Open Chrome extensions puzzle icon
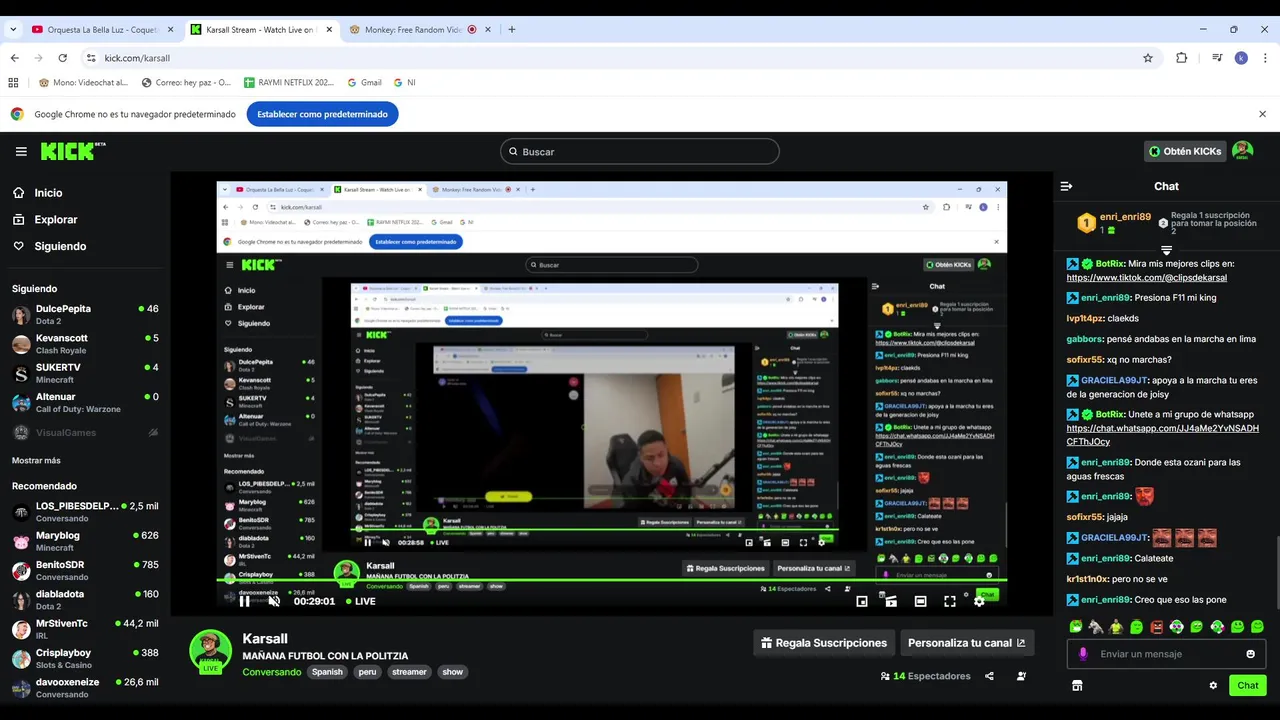The image size is (1280, 720). click(x=1181, y=58)
